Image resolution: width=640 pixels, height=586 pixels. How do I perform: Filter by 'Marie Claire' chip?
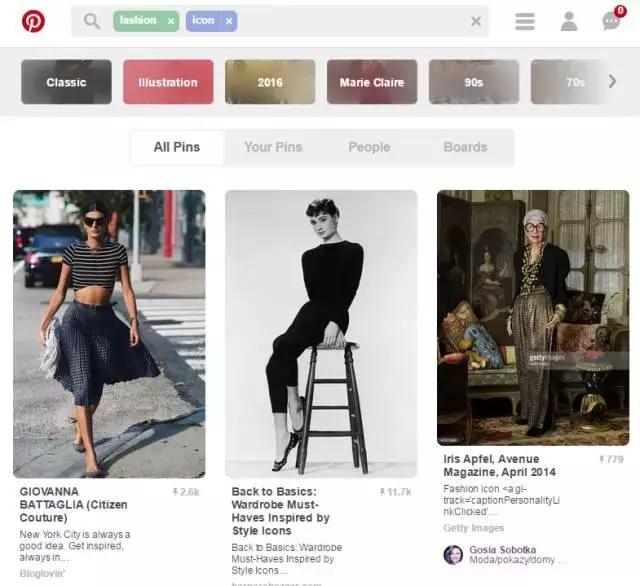click(x=372, y=82)
